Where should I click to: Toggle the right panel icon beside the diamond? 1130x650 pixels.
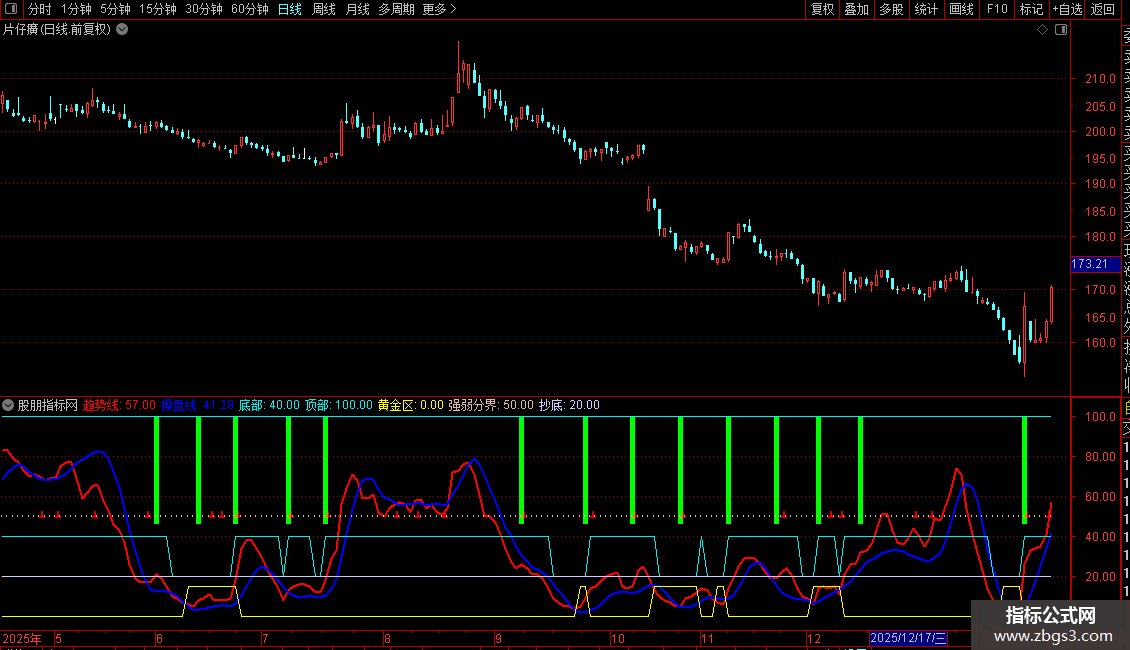1060,30
